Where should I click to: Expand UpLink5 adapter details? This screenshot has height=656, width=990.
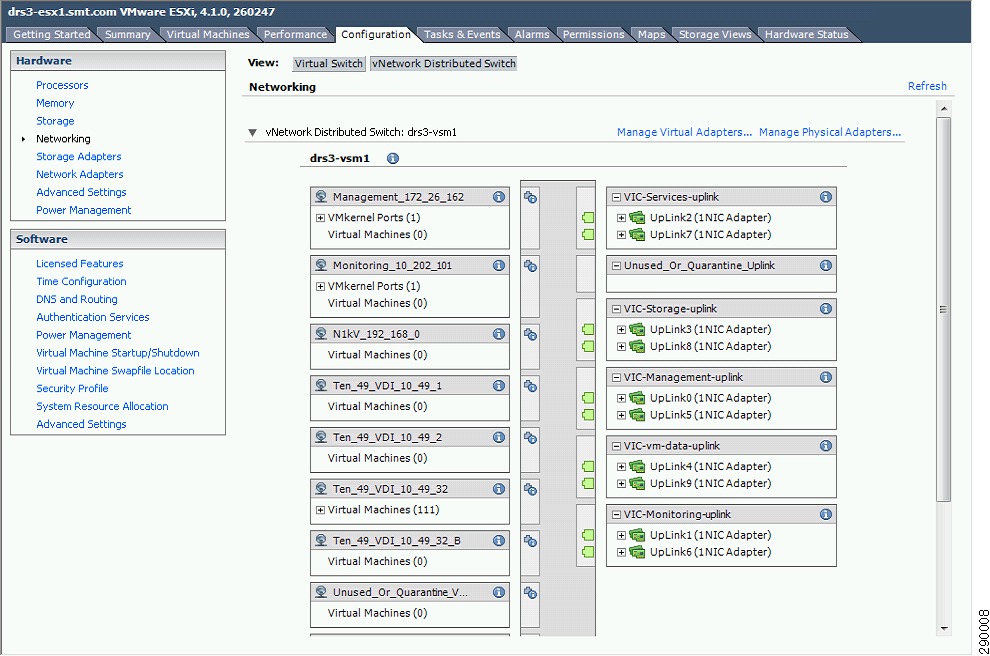(x=621, y=415)
